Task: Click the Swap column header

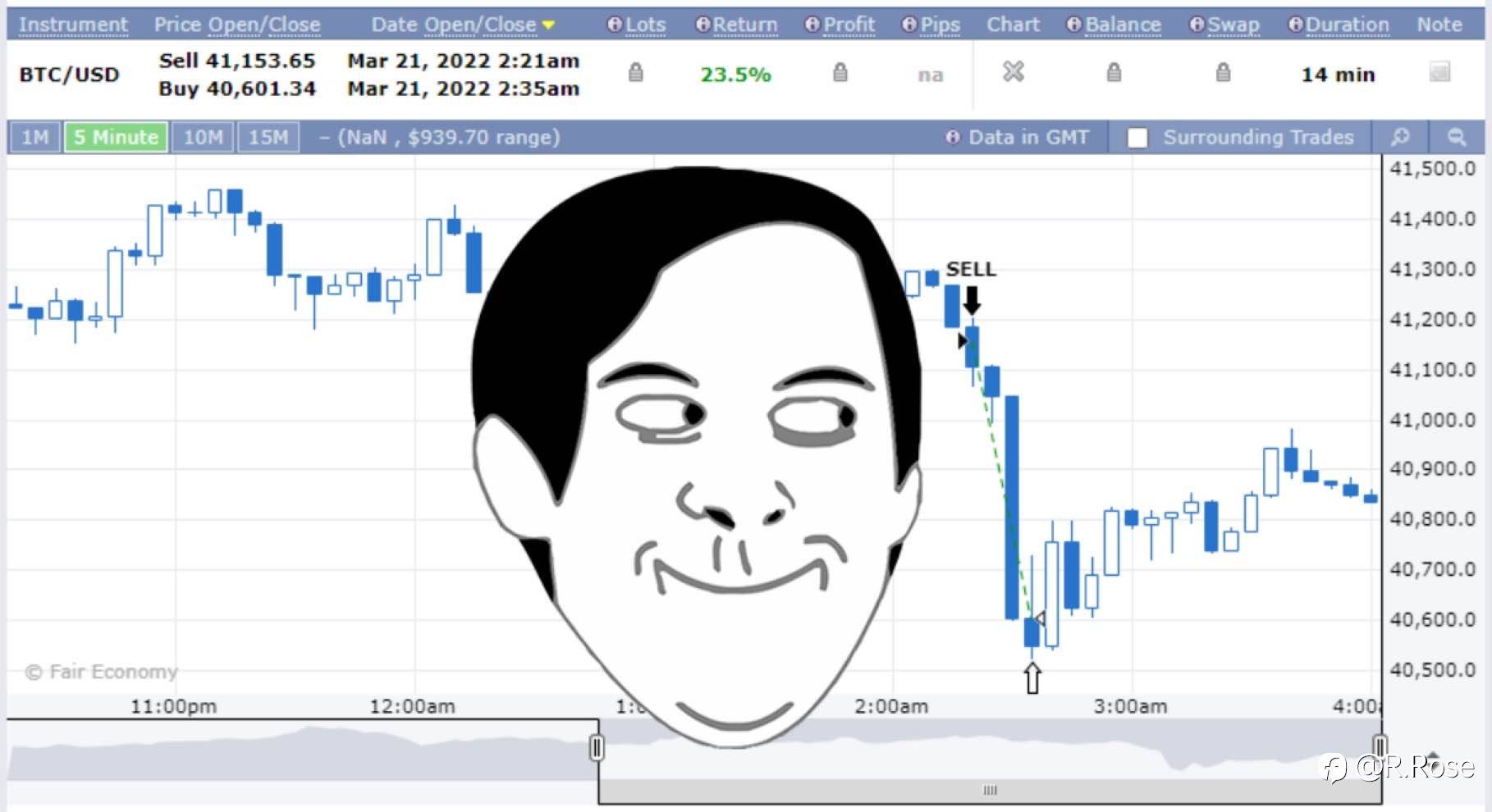Action: coord(1233,25)
